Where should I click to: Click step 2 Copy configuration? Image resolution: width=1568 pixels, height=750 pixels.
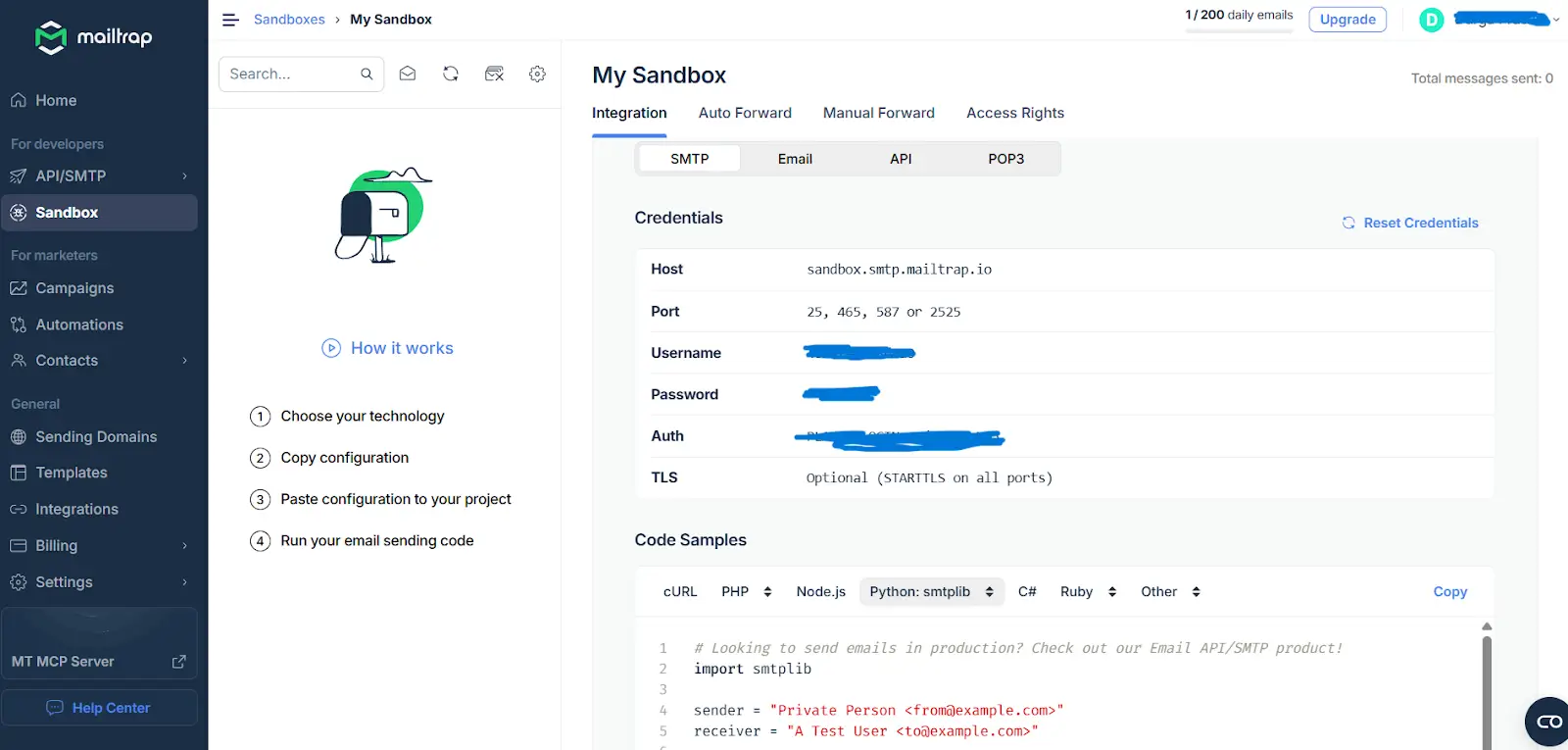pos(329,458)
